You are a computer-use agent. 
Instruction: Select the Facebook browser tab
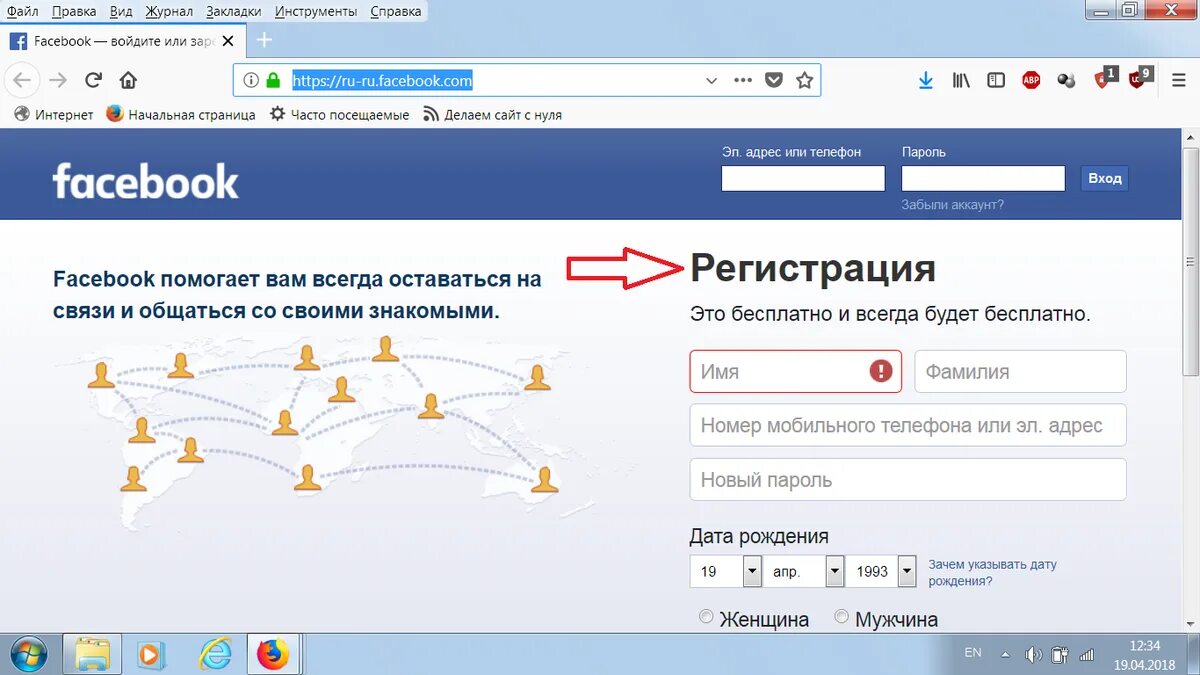[122, 41]
